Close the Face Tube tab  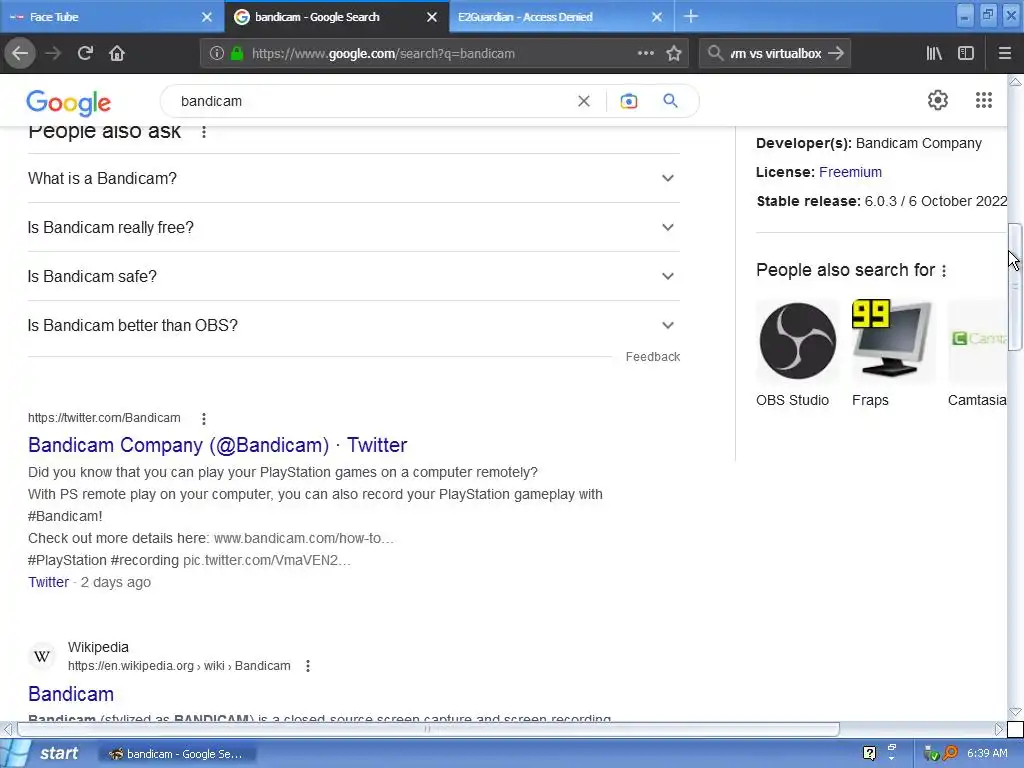pos(207,17)
